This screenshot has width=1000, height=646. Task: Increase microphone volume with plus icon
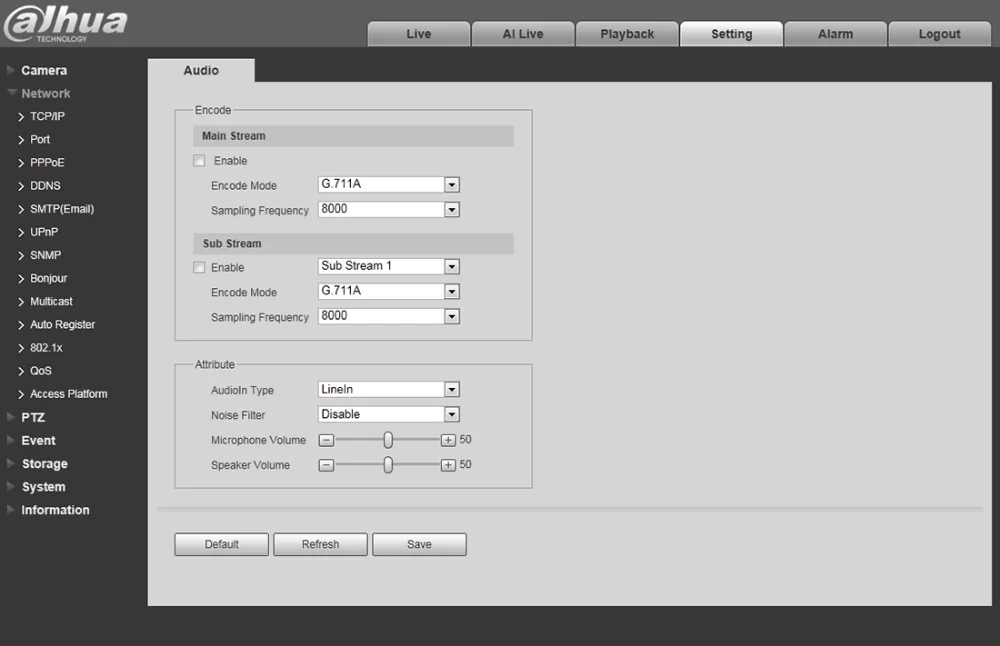(x=448, y=440)
